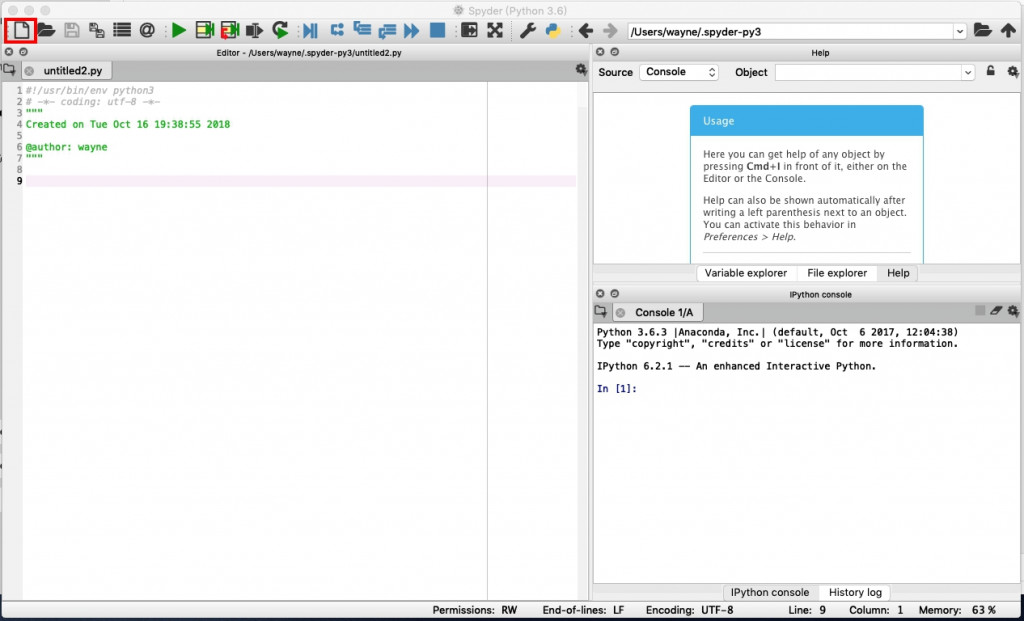1024x621 pixels.
Task: Go back with the left arrow
Action: [x=585, y=30]
